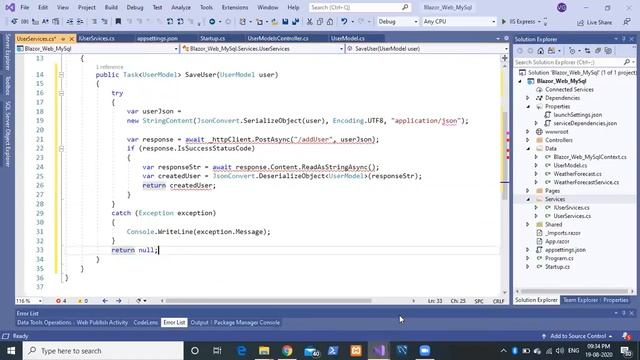The image size is (640, 360).
Task: Click the editor horizontal scrollbar
Action: coord(269,301)
